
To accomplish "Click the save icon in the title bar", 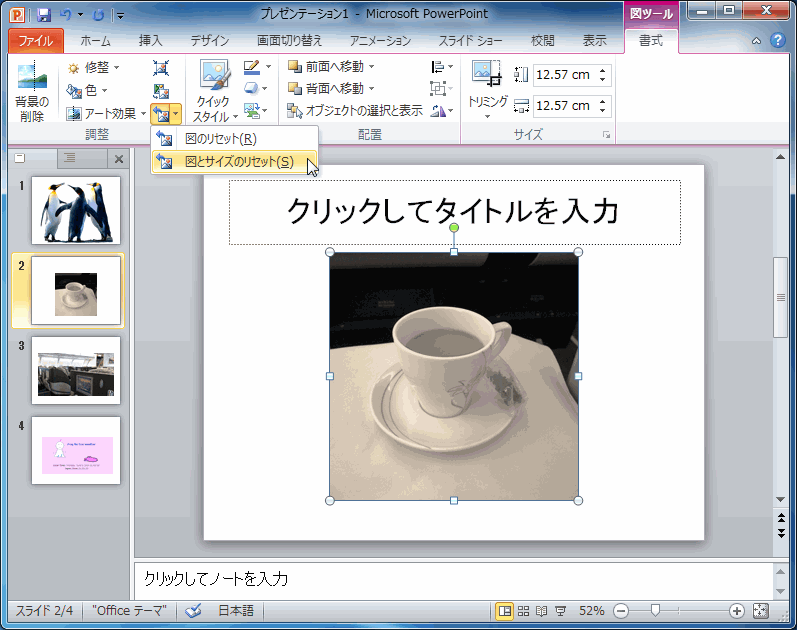I will [43, 15].
